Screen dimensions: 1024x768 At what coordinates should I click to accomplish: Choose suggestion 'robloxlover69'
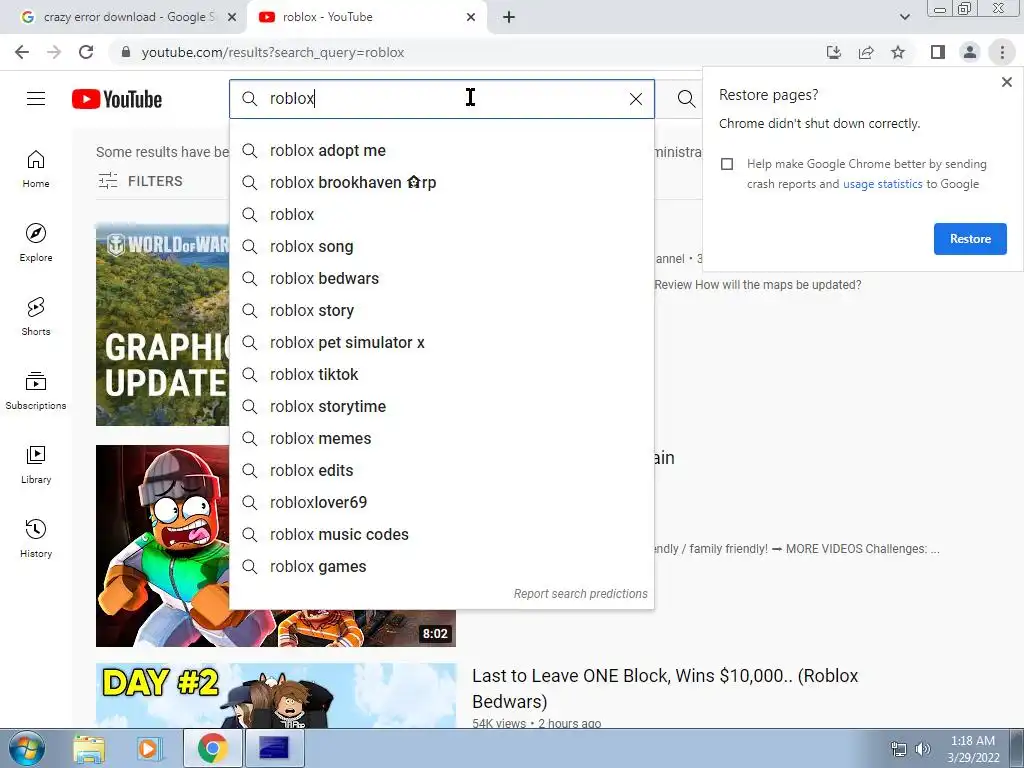click(441, 502)
